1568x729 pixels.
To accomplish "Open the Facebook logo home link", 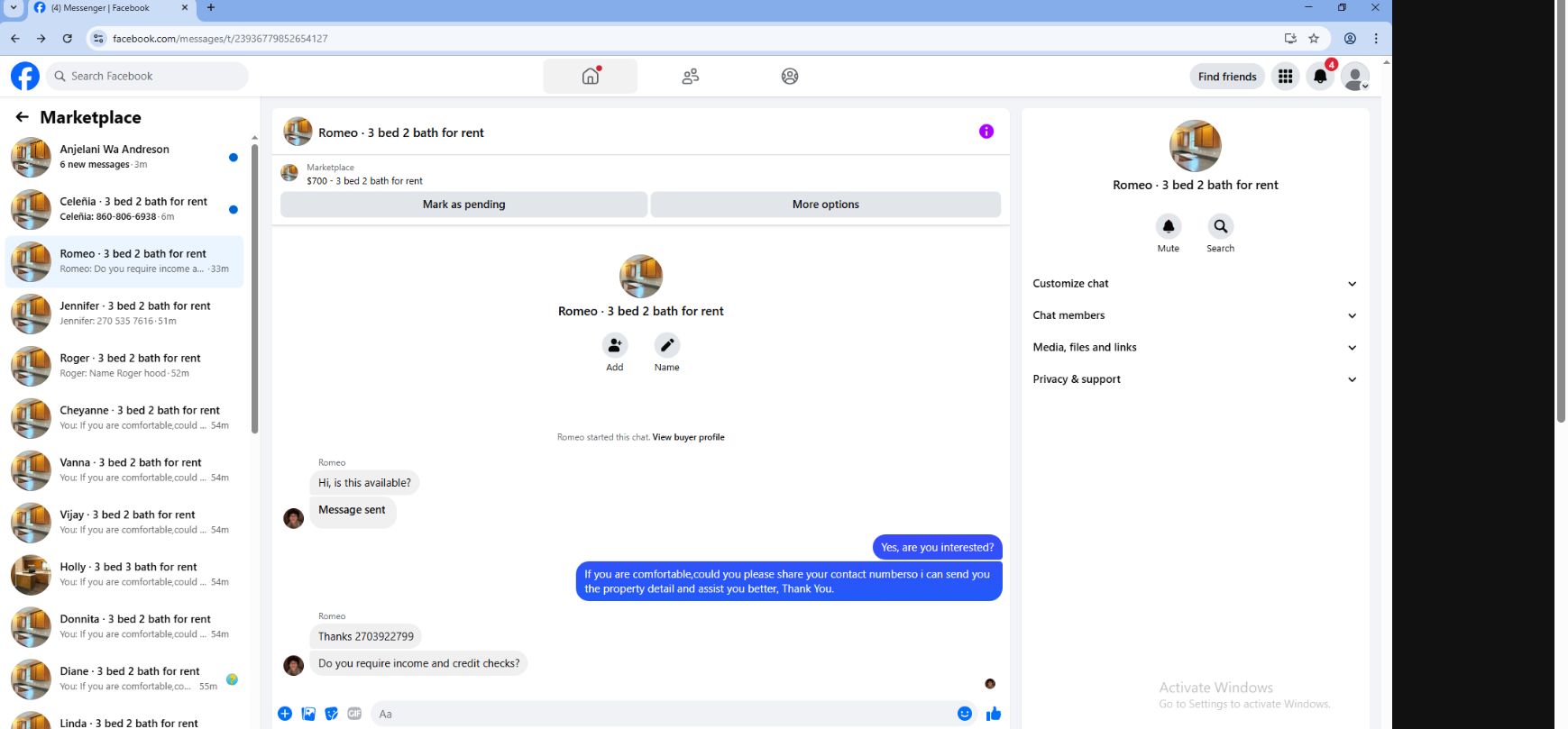I will tap(25, 76).
